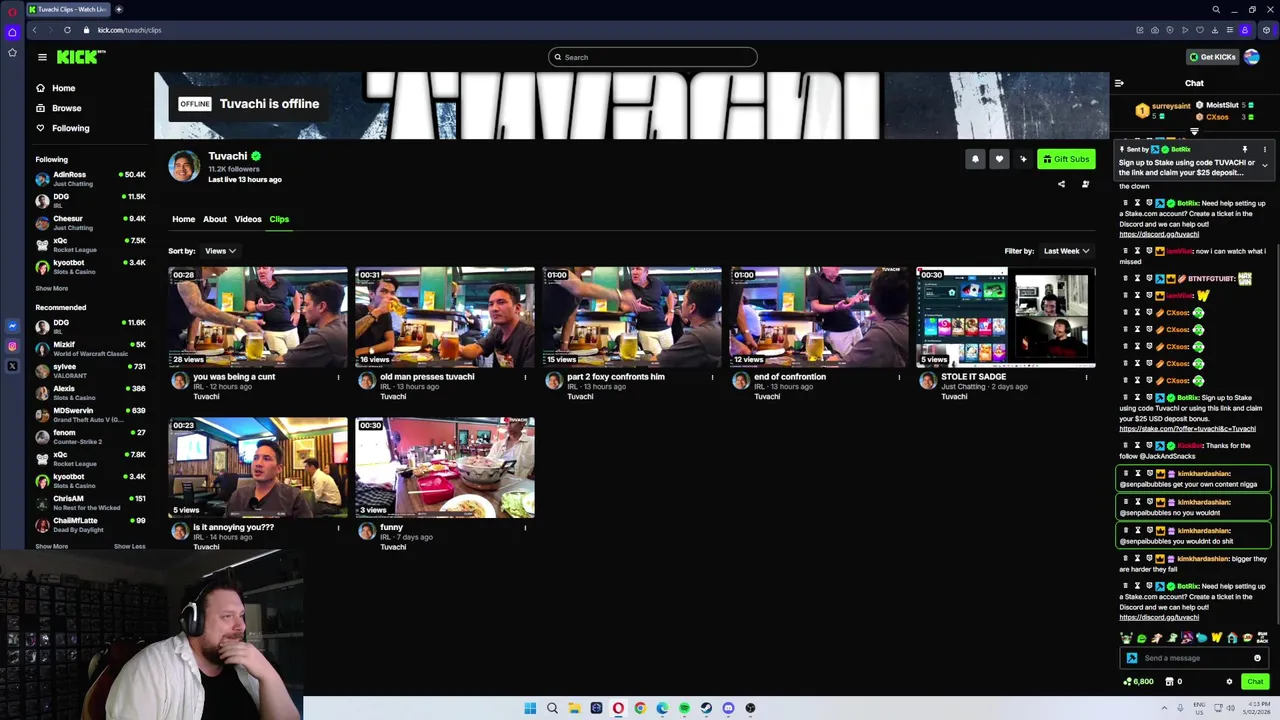Send message with green Chat button
Viewport: 1280px width, 720px height.
[x=1255, y=682]
